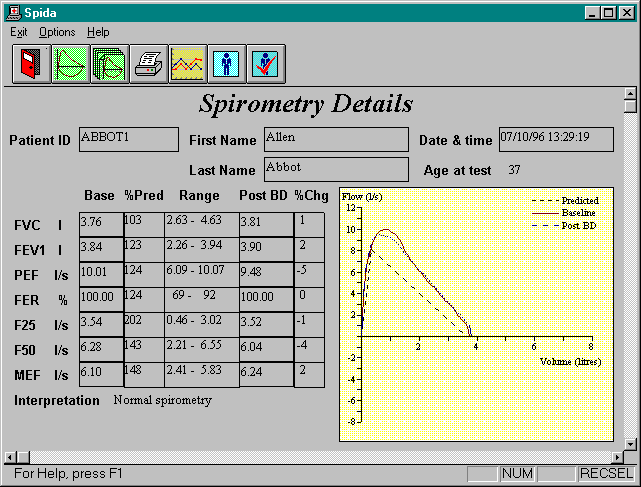Open the trend line chart icon

[x=187, y=64]
